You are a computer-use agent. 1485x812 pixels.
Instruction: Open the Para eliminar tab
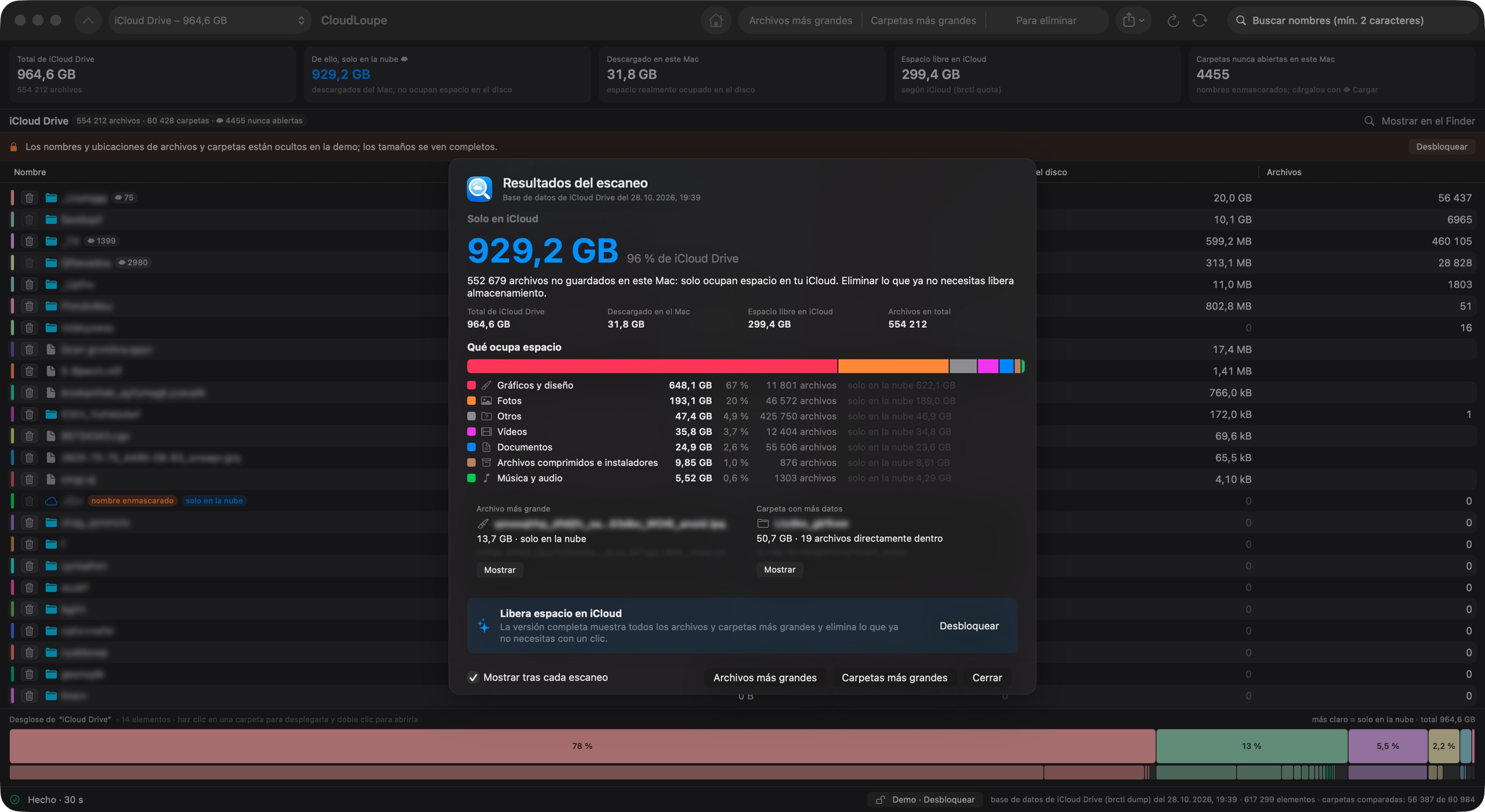(x=1046, y=20)
